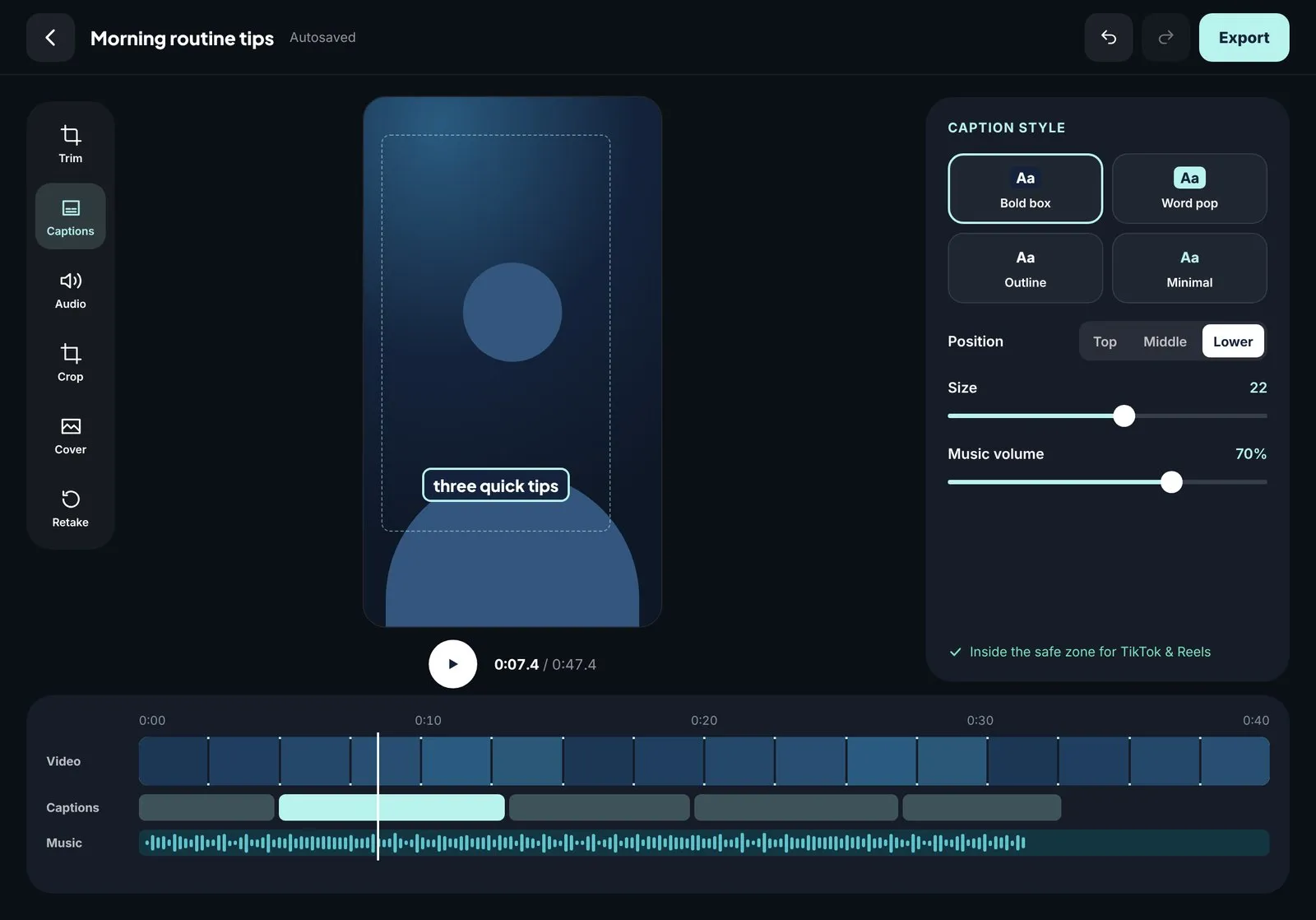Select the first caption clip on timeline

(206, 807)
